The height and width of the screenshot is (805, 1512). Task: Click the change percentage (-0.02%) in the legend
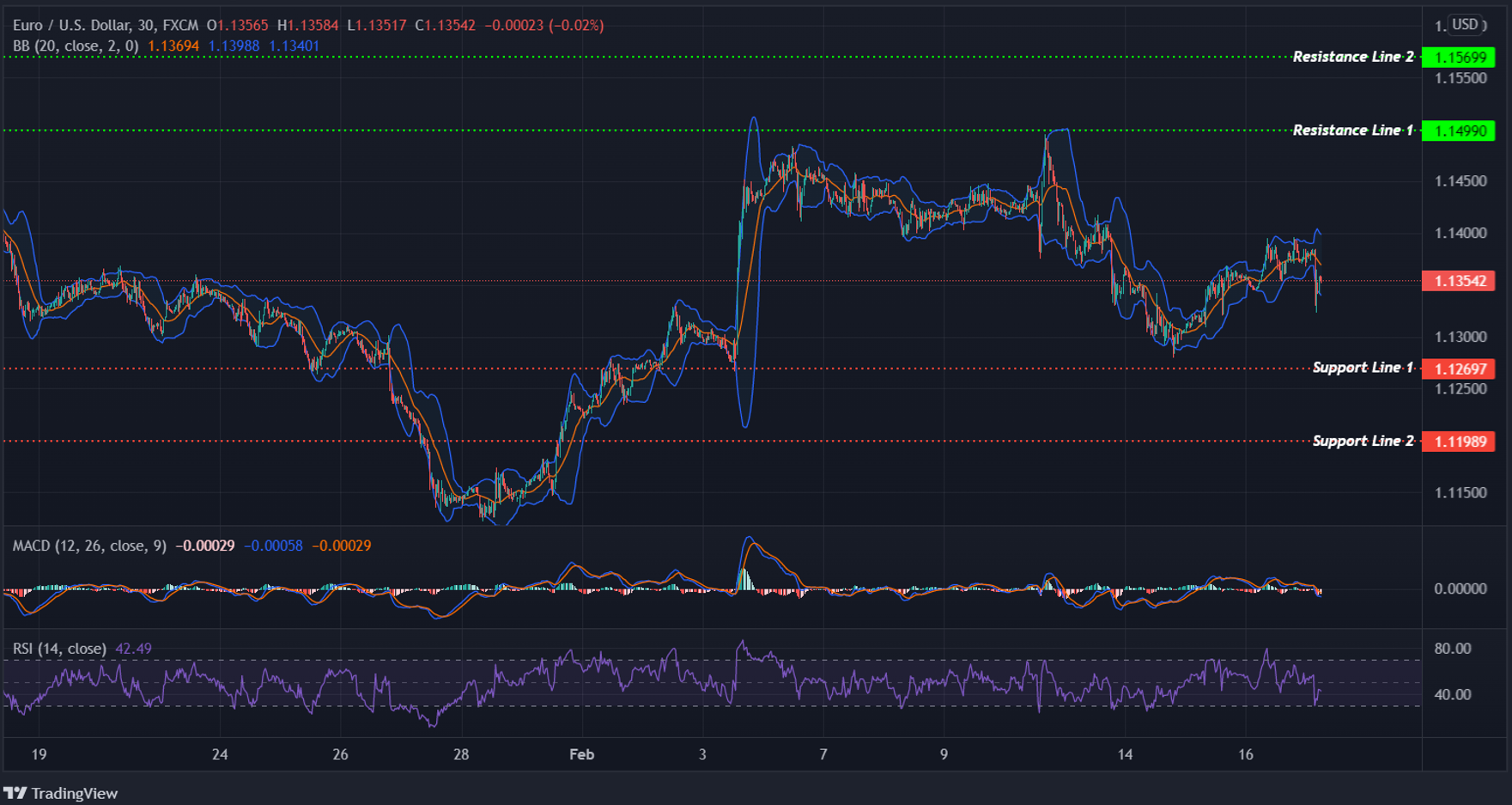point(575,25)
